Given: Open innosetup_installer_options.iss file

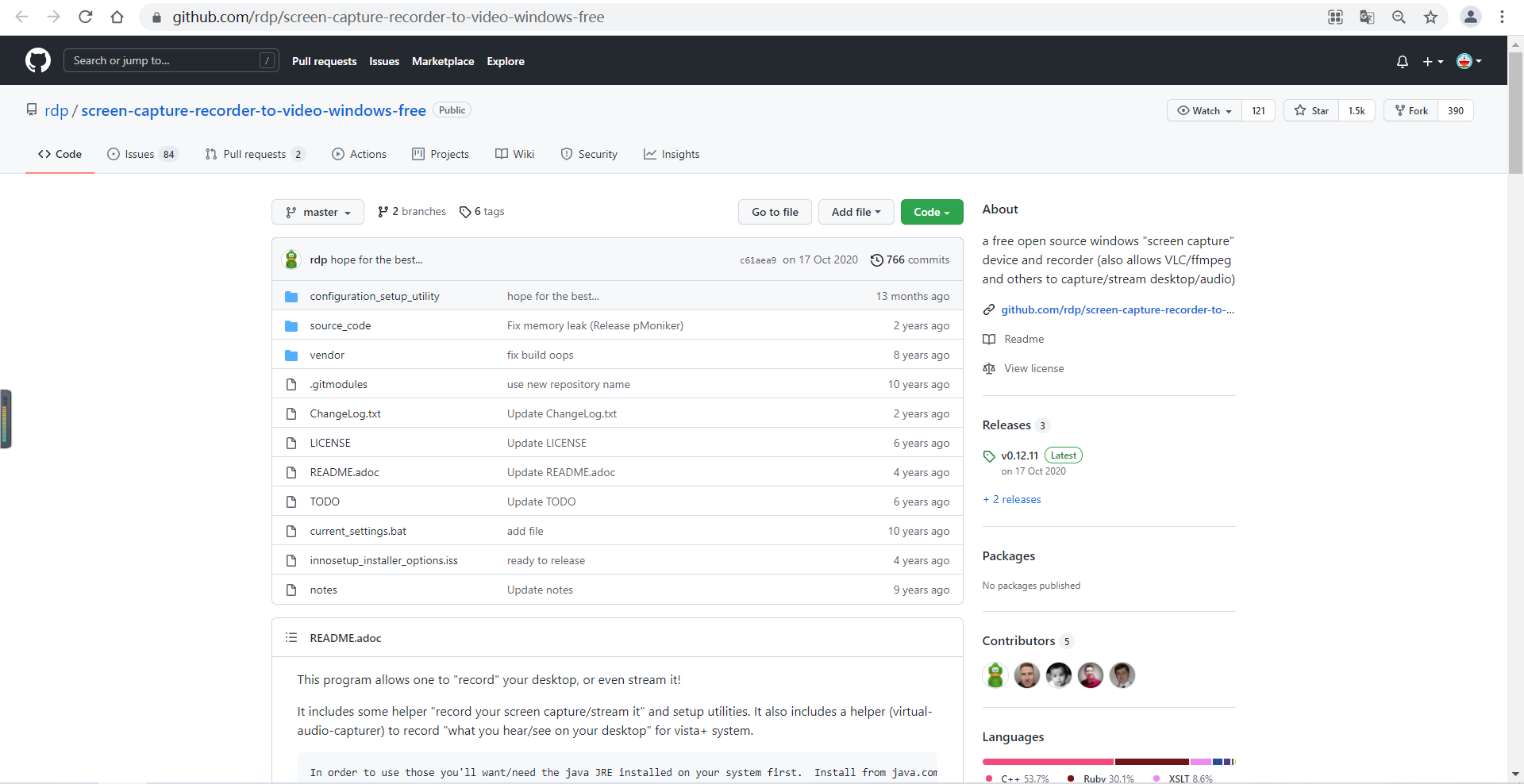Looking at the screenshot, I should [383, 560].
